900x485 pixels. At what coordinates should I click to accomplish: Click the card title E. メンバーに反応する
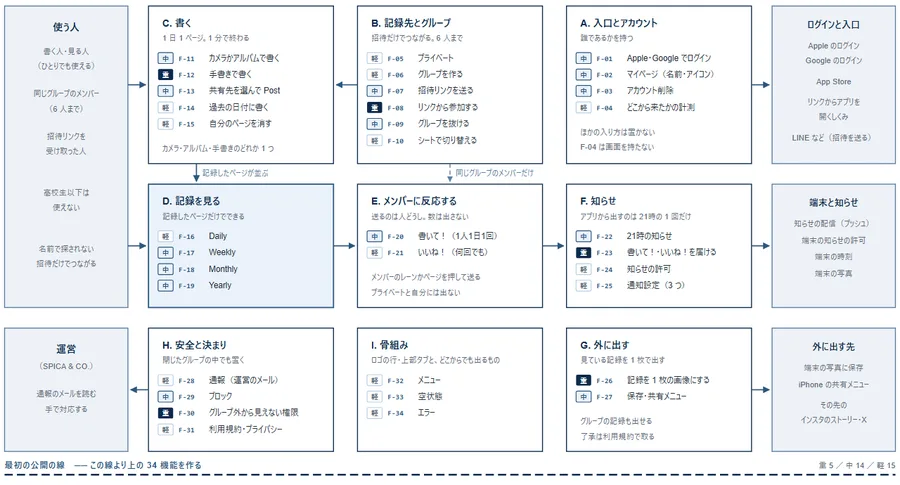coord(414,201)
